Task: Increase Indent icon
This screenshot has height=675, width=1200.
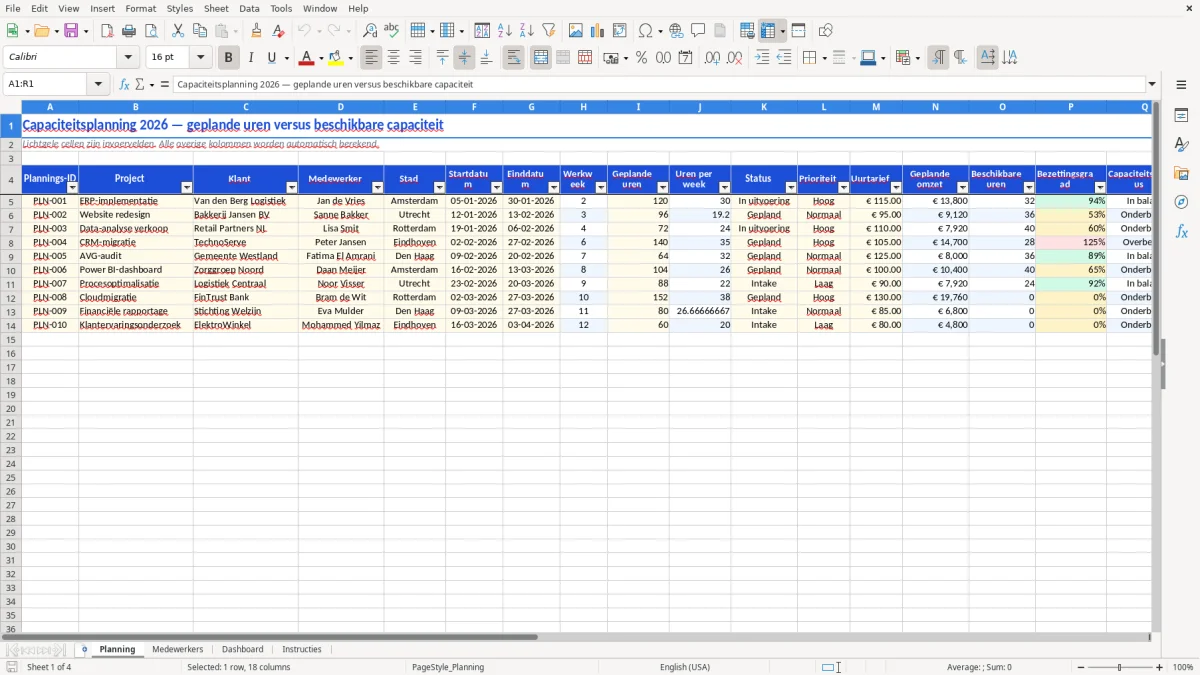Action: click(762, 58)
